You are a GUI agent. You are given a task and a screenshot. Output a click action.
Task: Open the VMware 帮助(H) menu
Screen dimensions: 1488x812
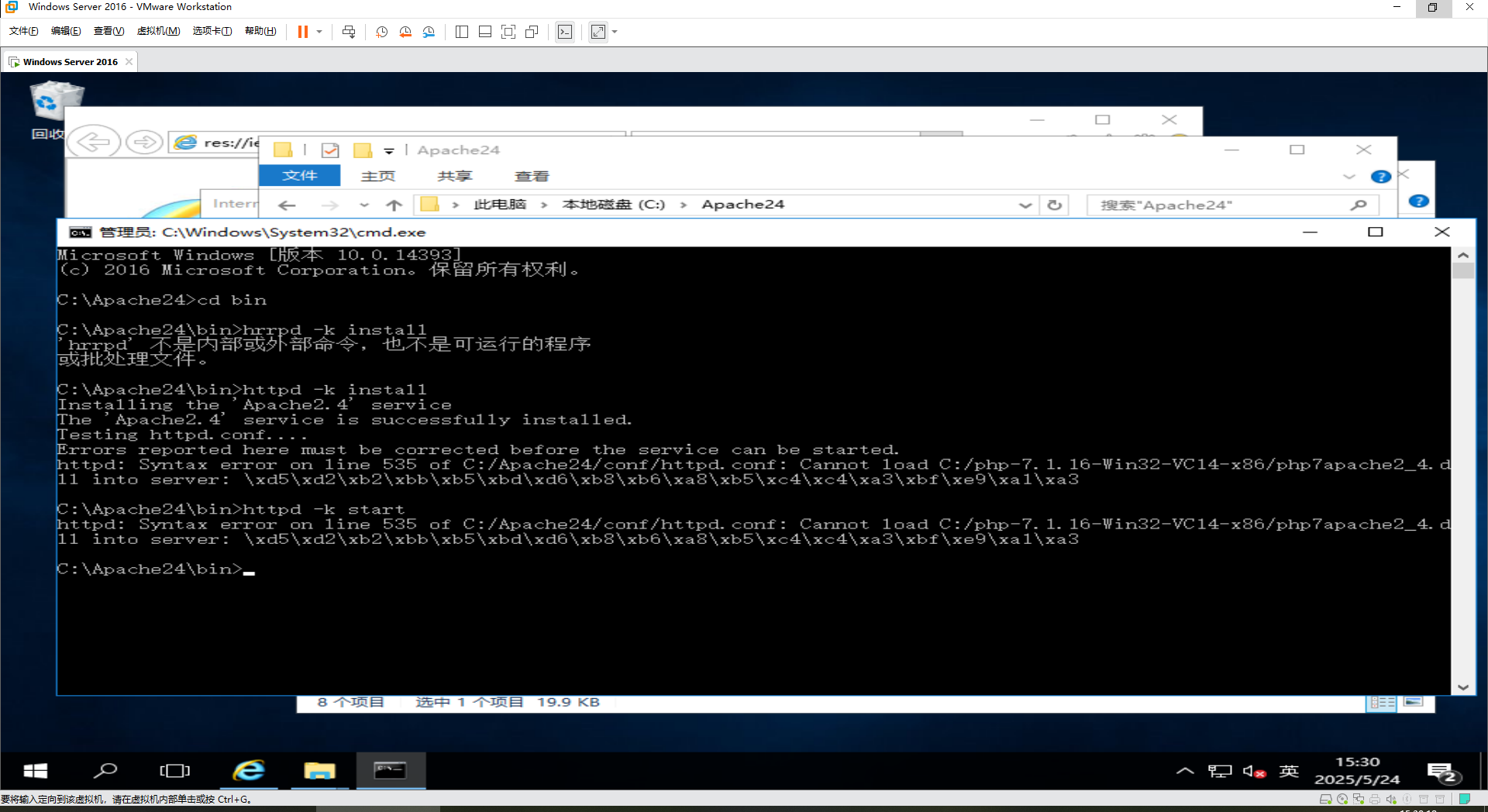[260, 31]
